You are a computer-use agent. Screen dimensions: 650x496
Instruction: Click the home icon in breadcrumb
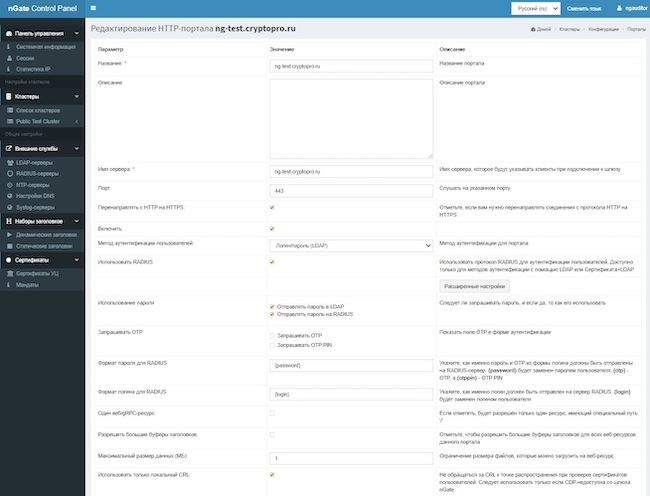click(x=533, y=29)
